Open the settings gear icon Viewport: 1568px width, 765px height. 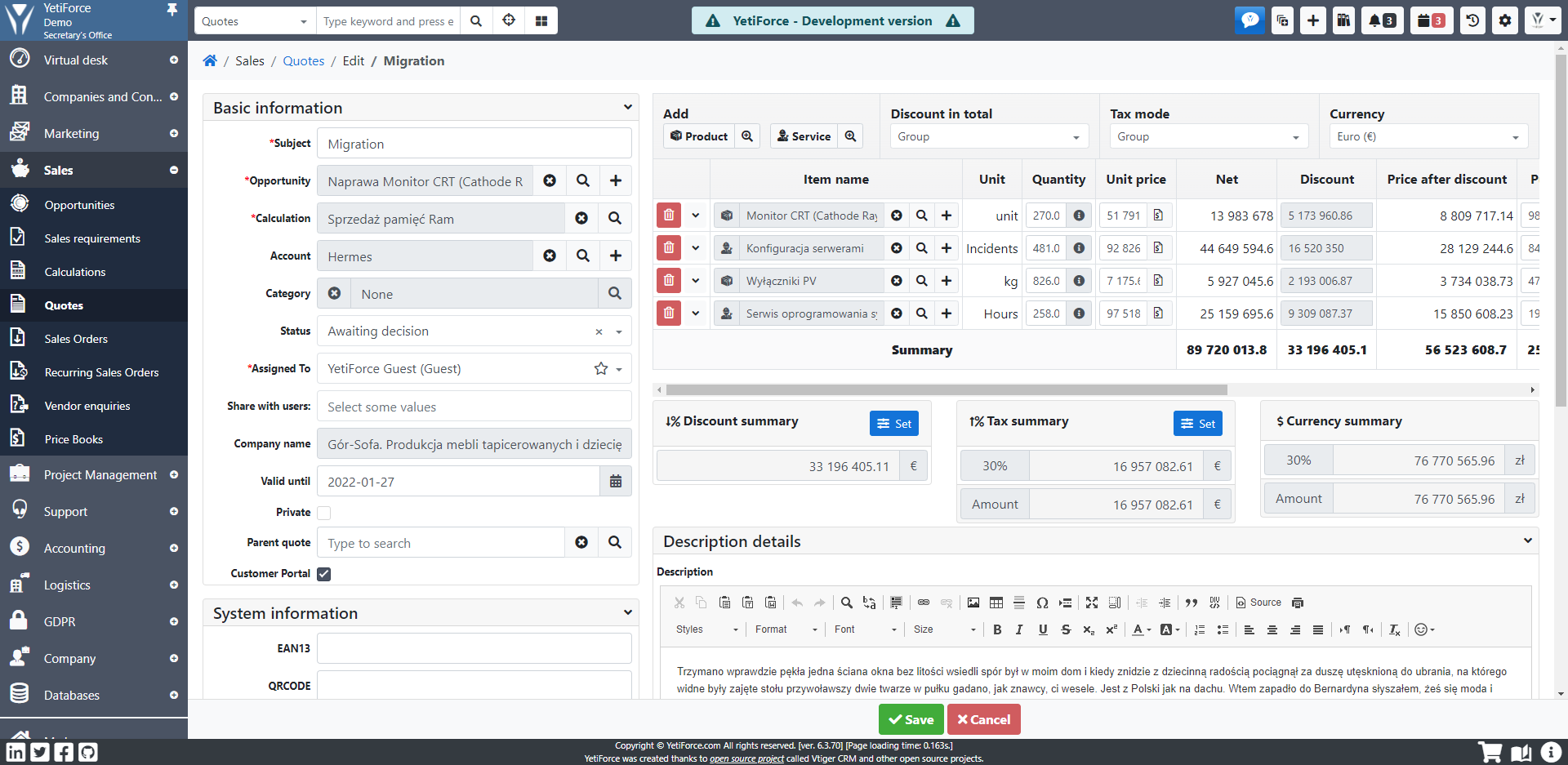[1505, 20]
